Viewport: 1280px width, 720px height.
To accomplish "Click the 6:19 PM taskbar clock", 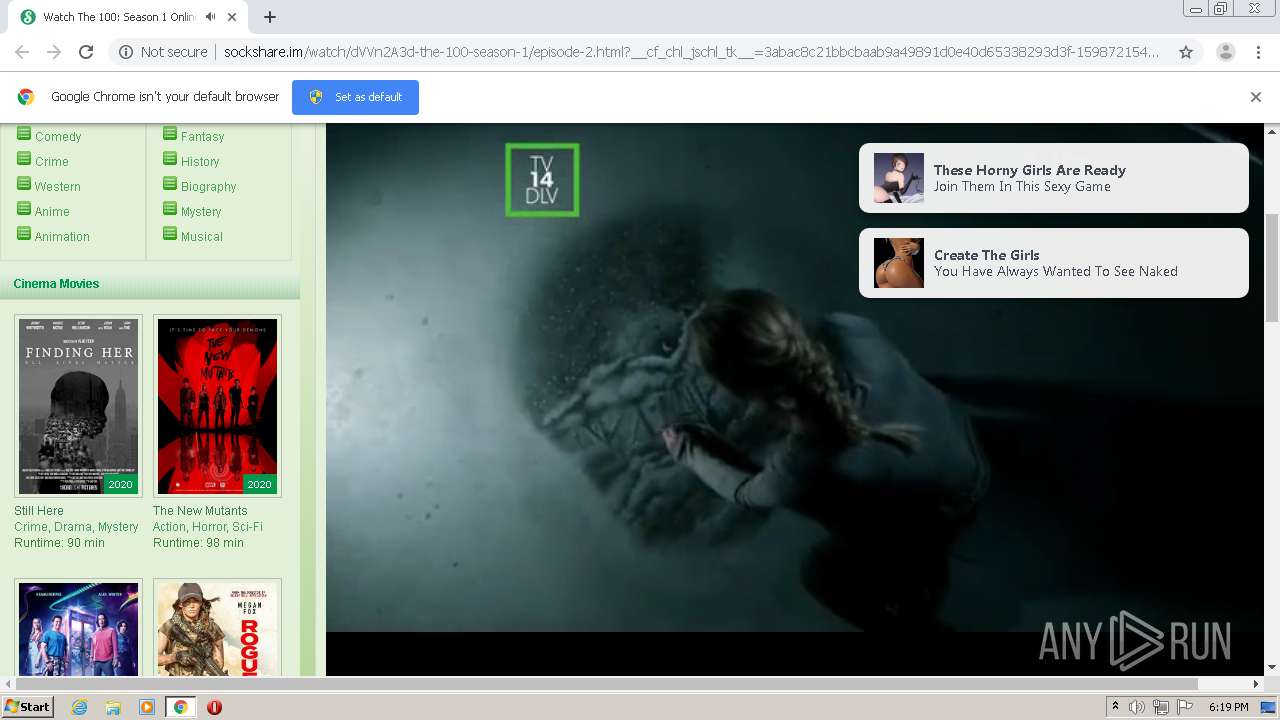I will click(x=1228, y=707).
